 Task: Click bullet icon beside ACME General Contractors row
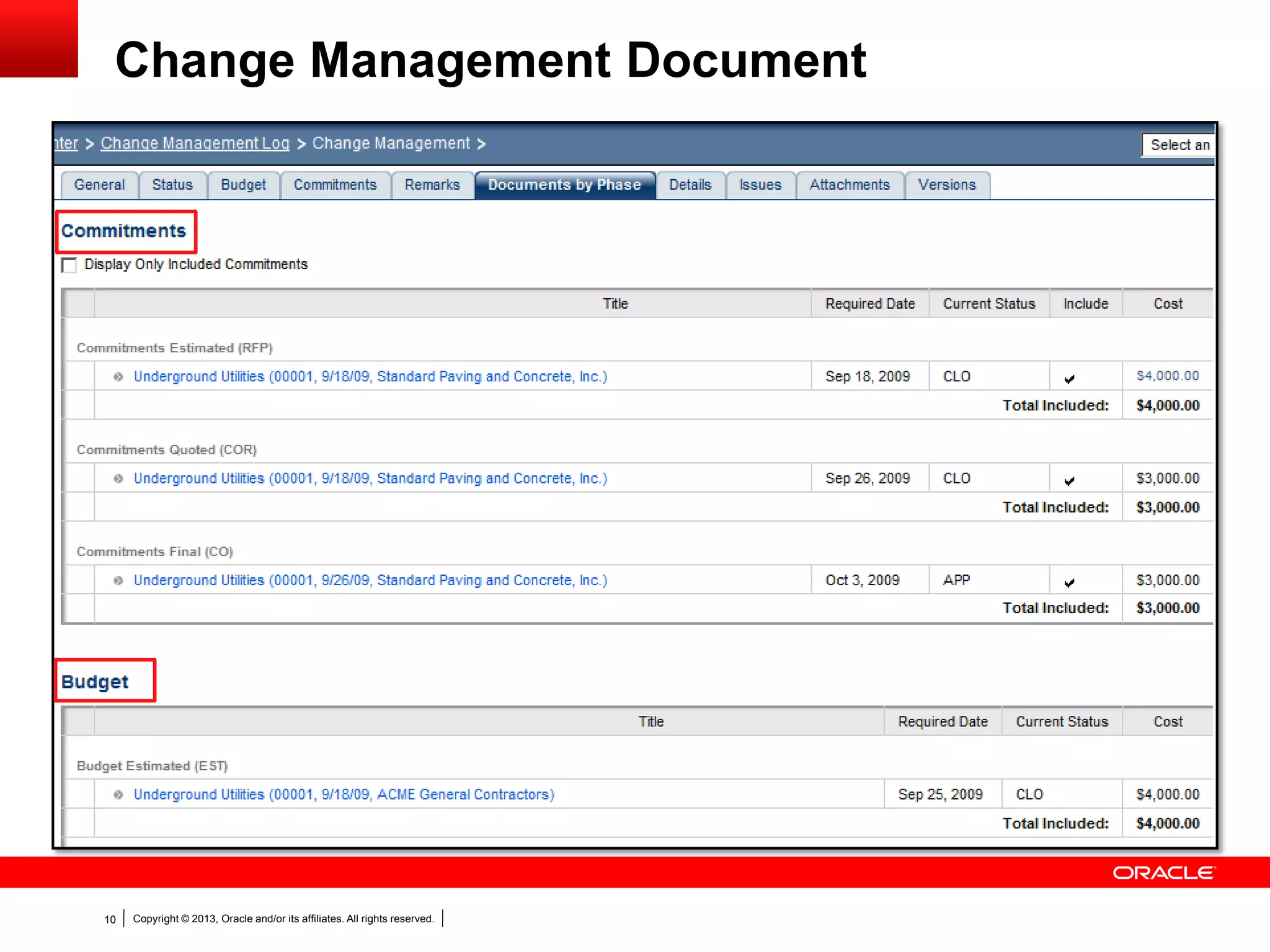pos(118,795)
